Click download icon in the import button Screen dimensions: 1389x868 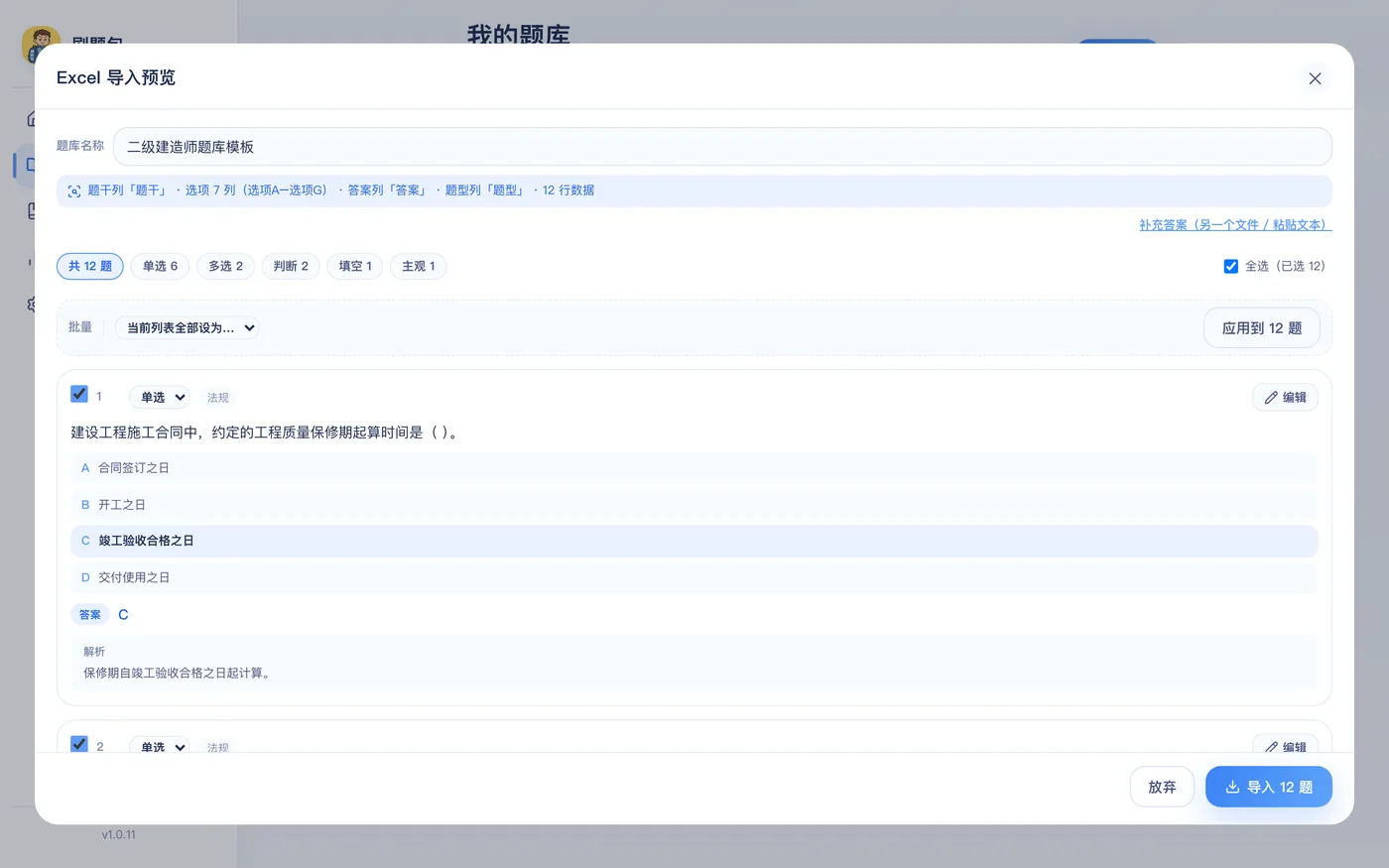[x=1232, y=787]
